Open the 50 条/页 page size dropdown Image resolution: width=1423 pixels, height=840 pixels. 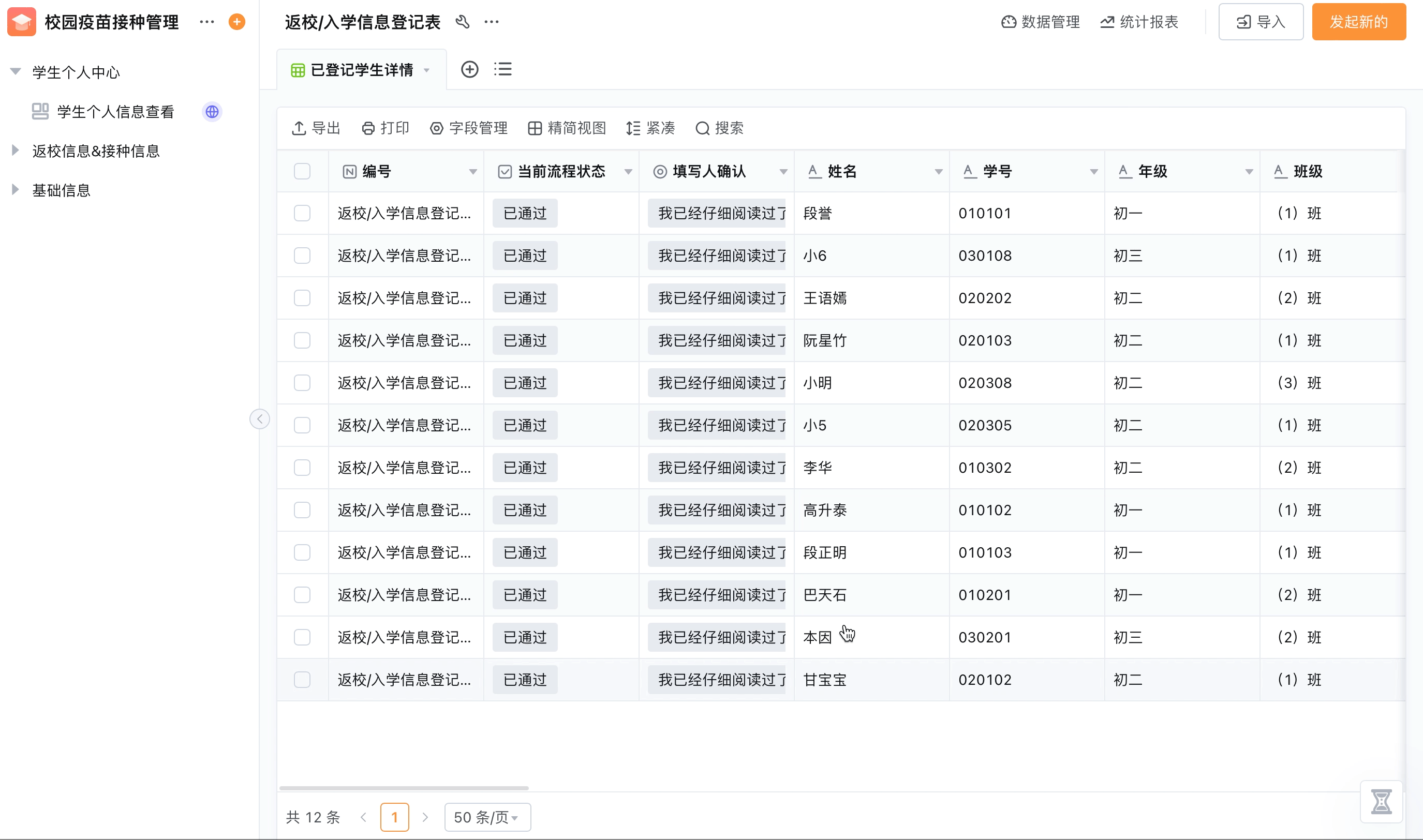(x=487, y=817)
